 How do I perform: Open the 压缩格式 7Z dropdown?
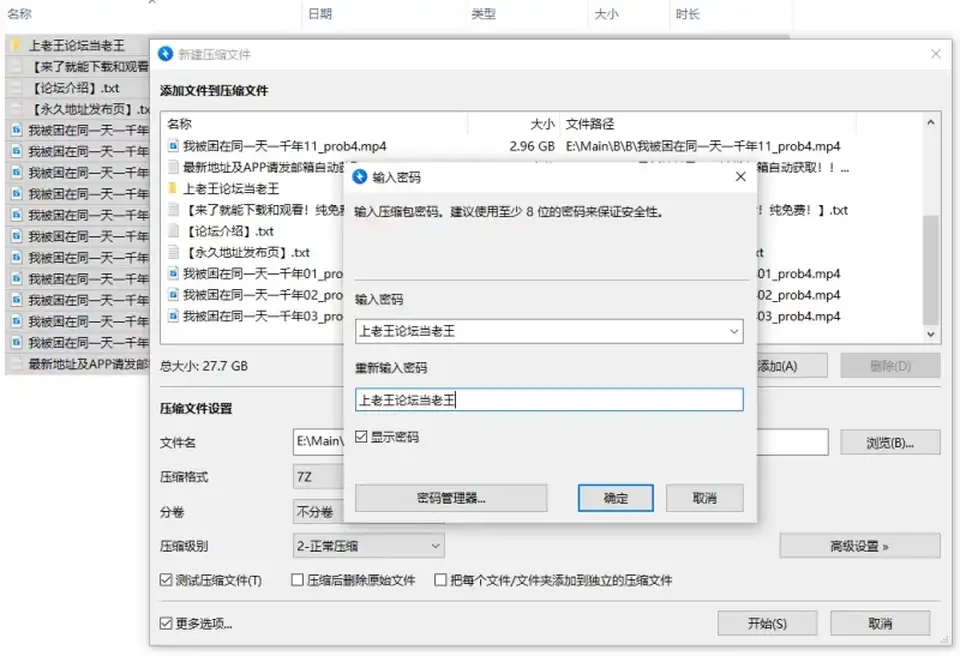coord(318,477)
